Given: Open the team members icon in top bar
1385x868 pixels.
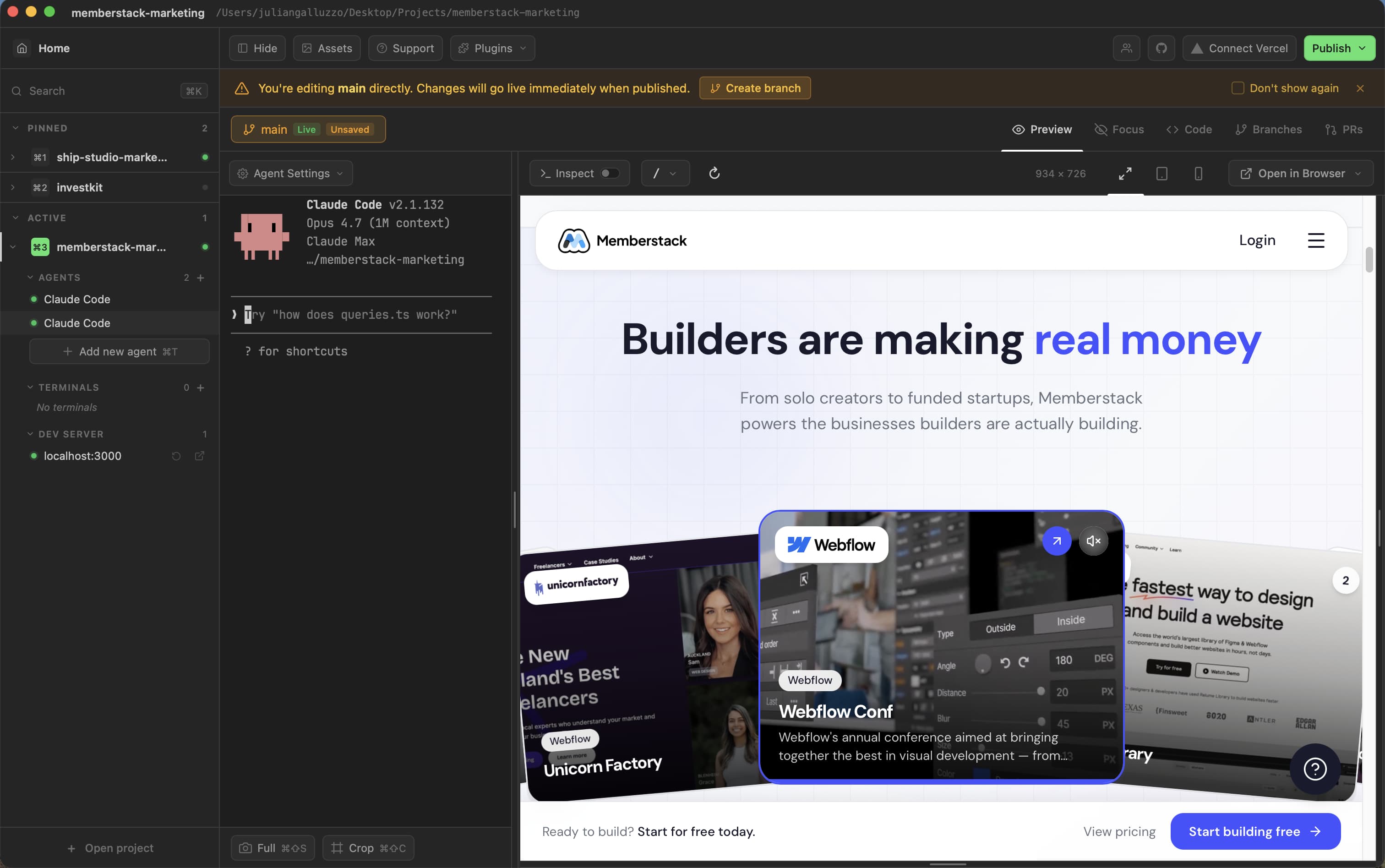Looking at the screenshot, I should (1126, 48).
